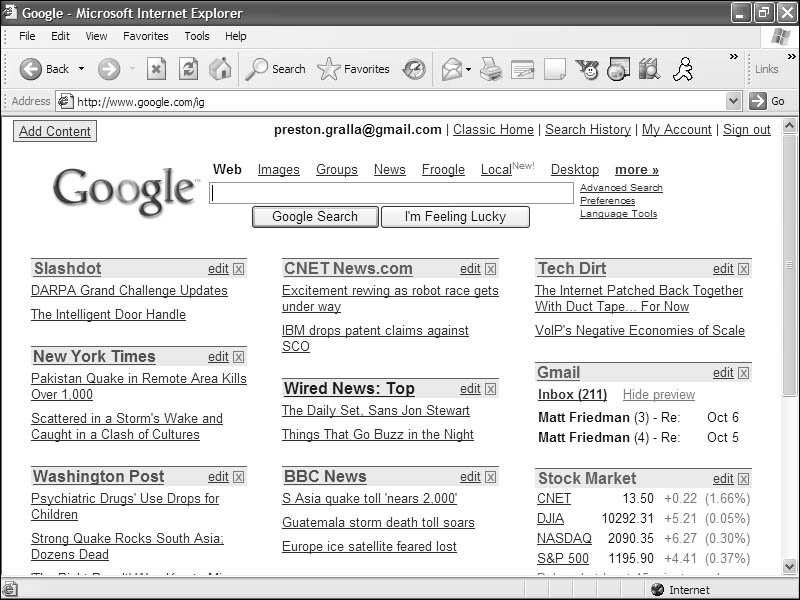The image size is (800, 600).
Task: Expand the address bar dropdown
Action: pos(733,101)
